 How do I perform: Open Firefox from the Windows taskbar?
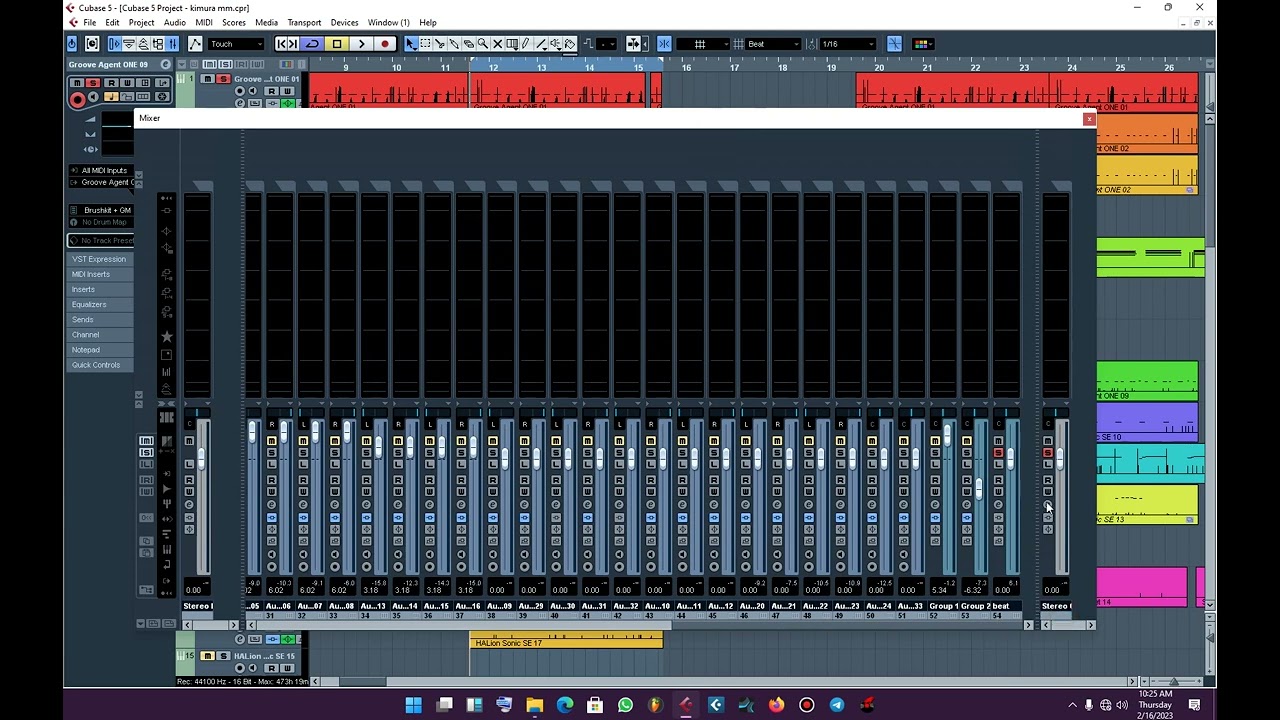(776, 705)
